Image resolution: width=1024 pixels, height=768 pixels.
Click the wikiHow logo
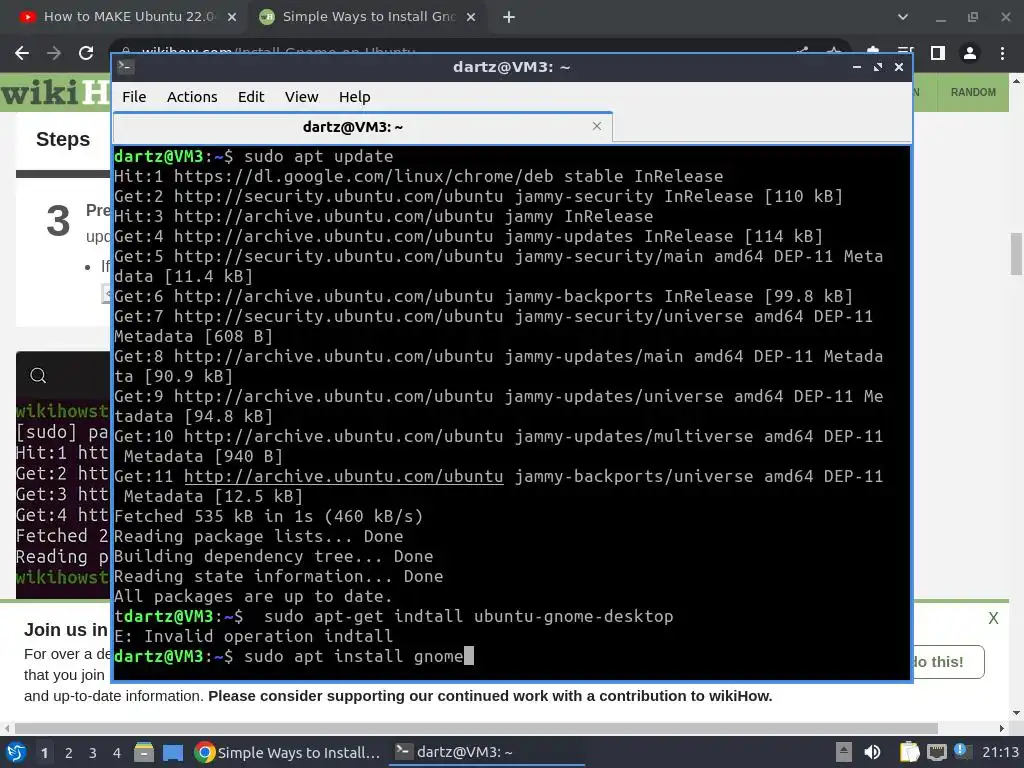click(56, 93)
